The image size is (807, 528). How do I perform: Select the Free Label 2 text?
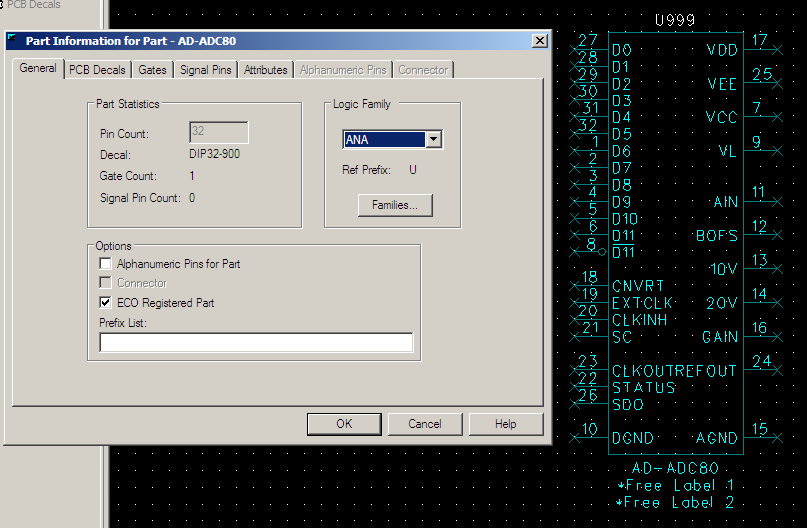click(675, 502)
